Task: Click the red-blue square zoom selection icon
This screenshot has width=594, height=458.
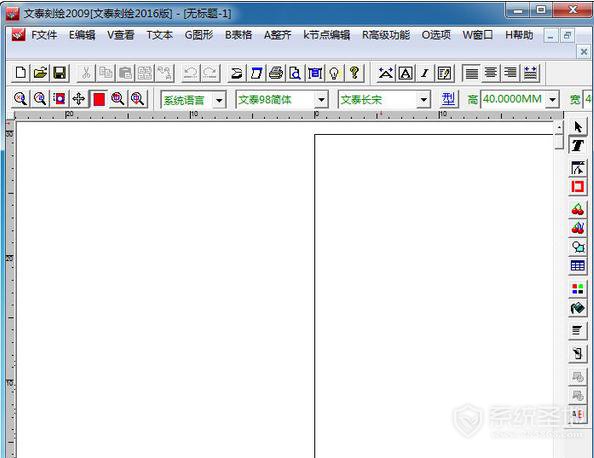Action: [x=59, y=99]
